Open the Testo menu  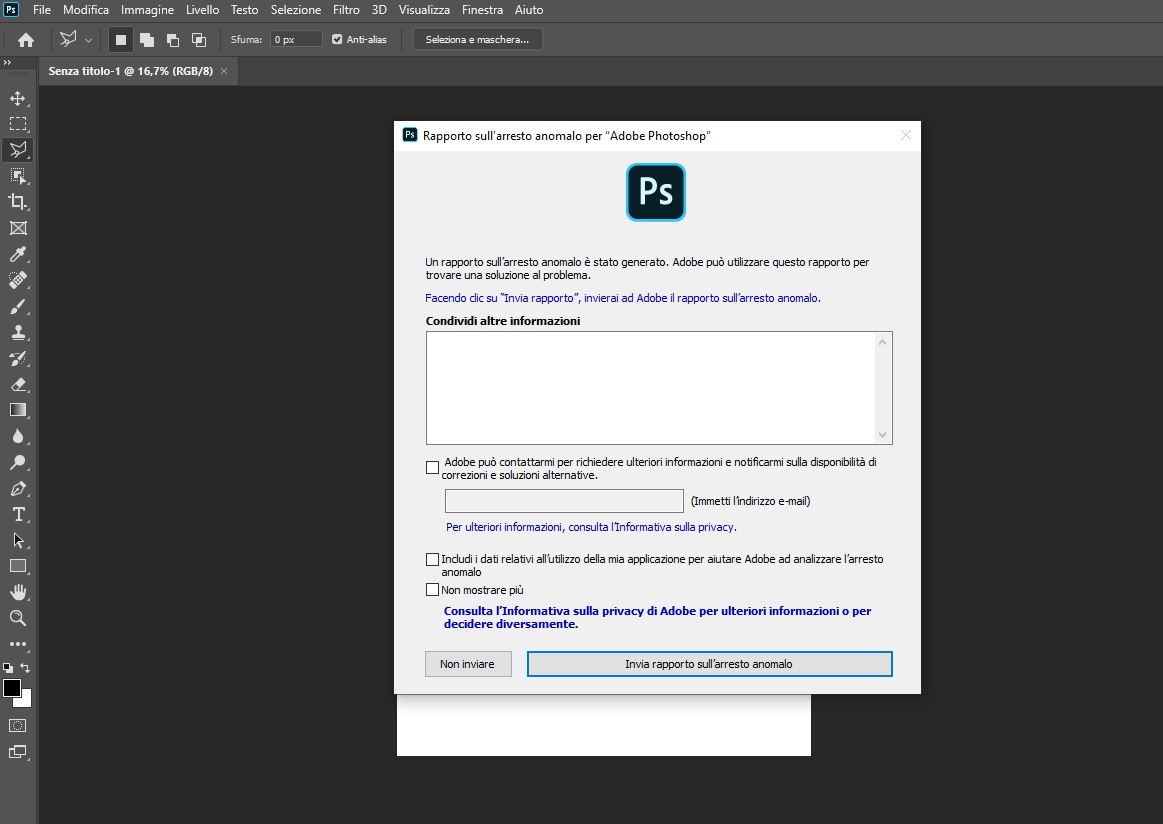[x=244, y=10]
